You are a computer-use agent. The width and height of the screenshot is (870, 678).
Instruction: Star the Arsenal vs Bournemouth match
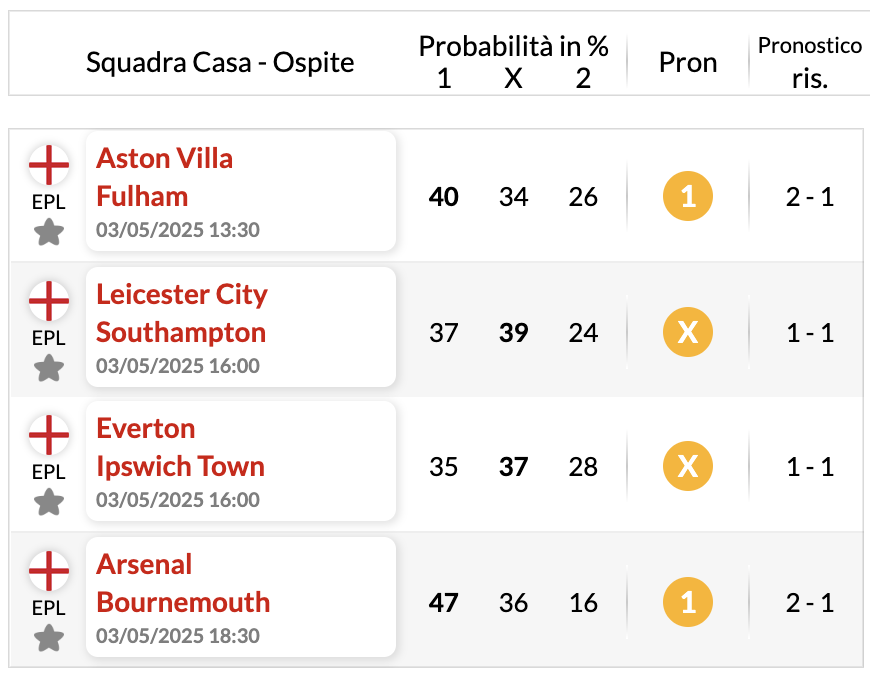pos(49,638)
